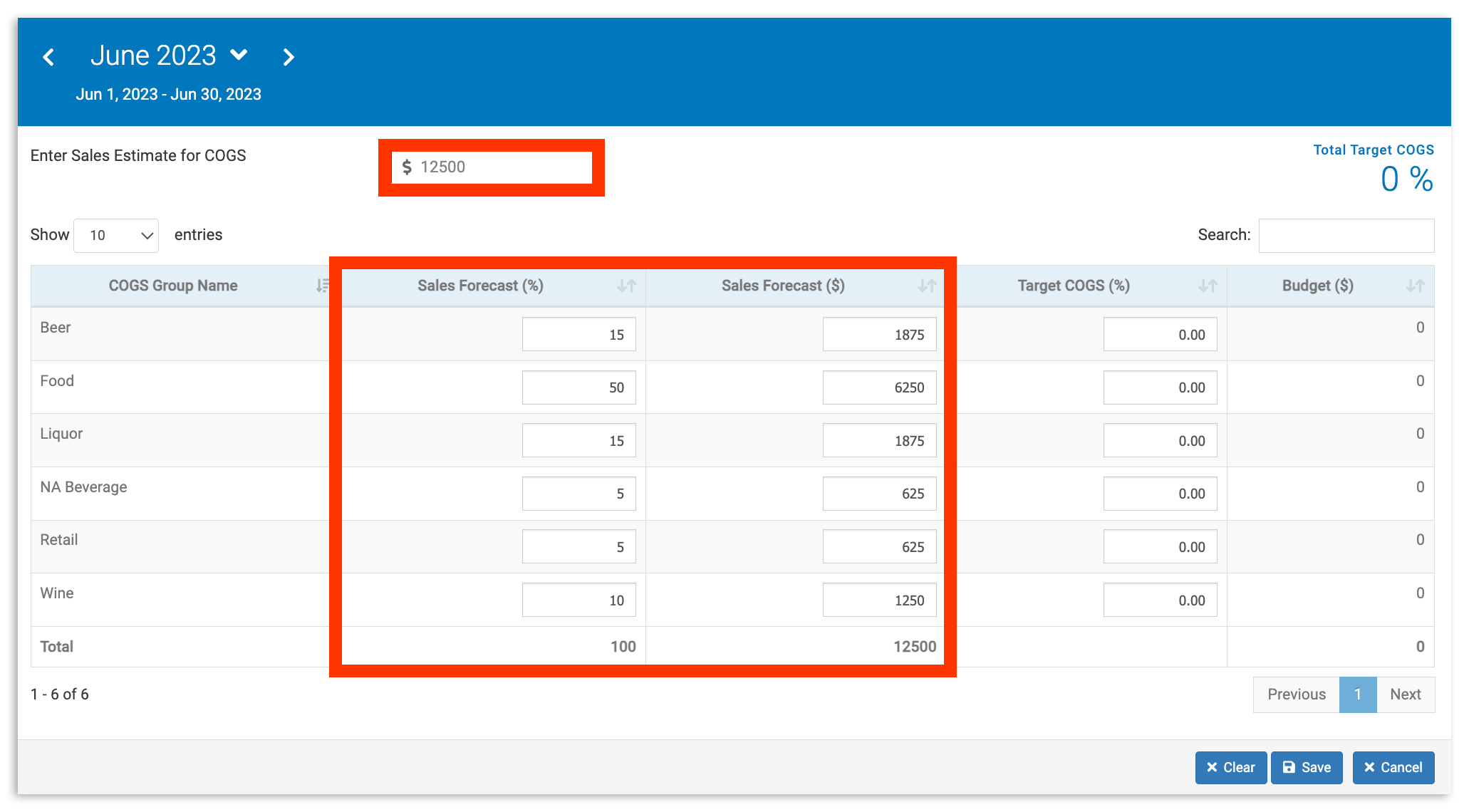The width and height of the screenshot is (1469, 812).
Task: Edit the Food Sales Forecast percentage field
Action: (x=578, y=387)
